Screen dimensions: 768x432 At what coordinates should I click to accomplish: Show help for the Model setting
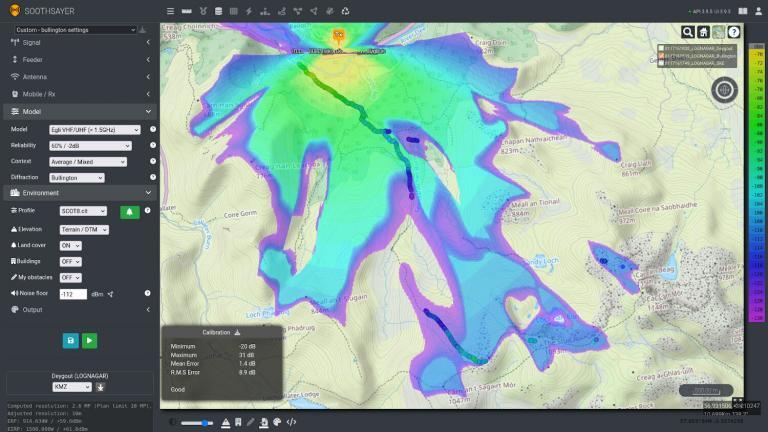153,129
